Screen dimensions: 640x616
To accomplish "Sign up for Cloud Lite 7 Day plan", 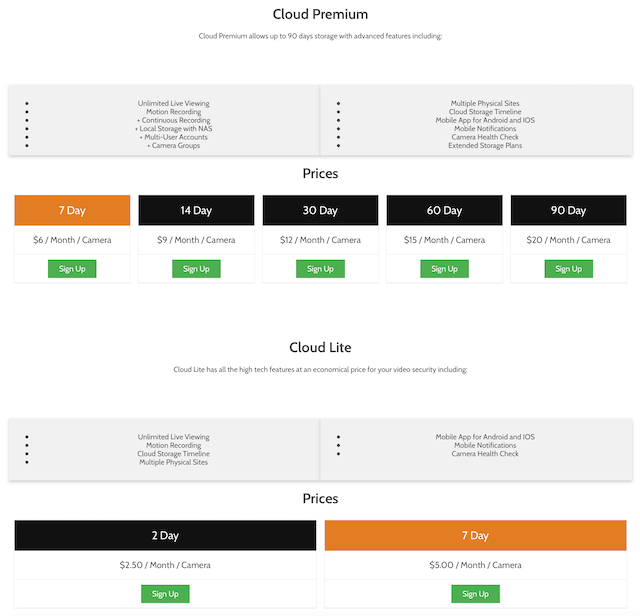I will pos(475,594).
